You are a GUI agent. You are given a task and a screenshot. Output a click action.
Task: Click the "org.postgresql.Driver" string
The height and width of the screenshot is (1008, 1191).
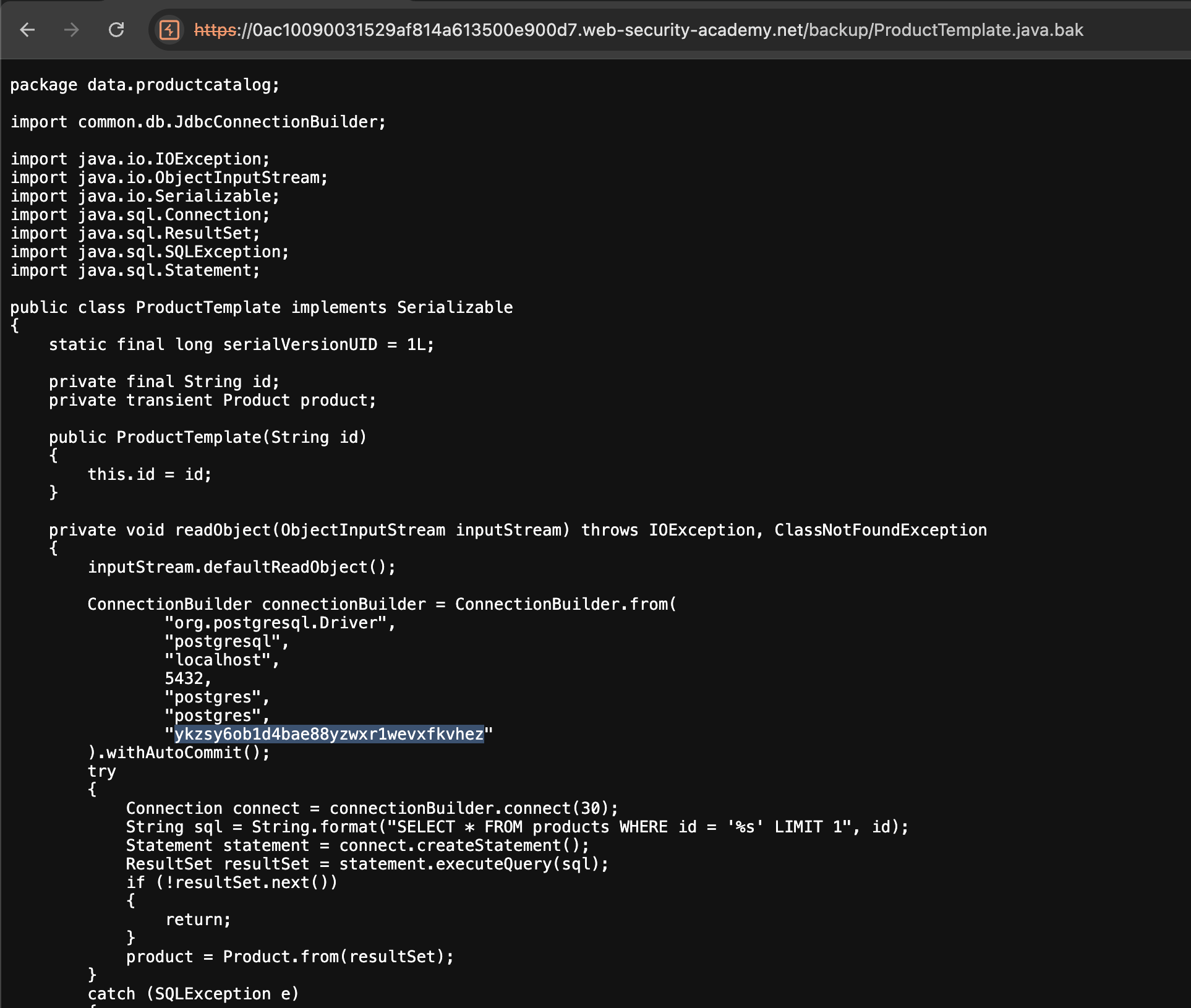276,623
